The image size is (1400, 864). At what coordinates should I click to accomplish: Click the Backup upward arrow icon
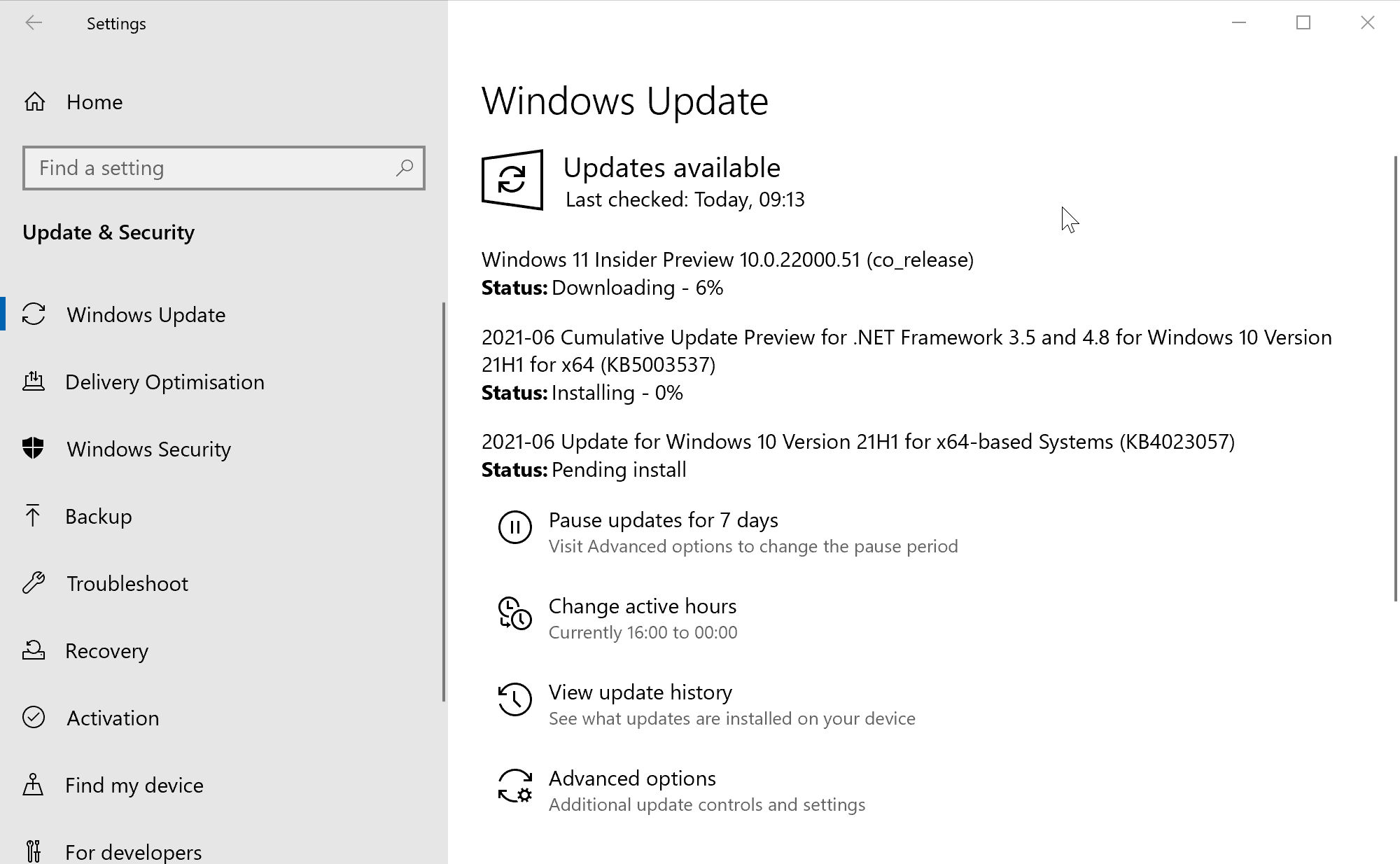tap(33, 515)
